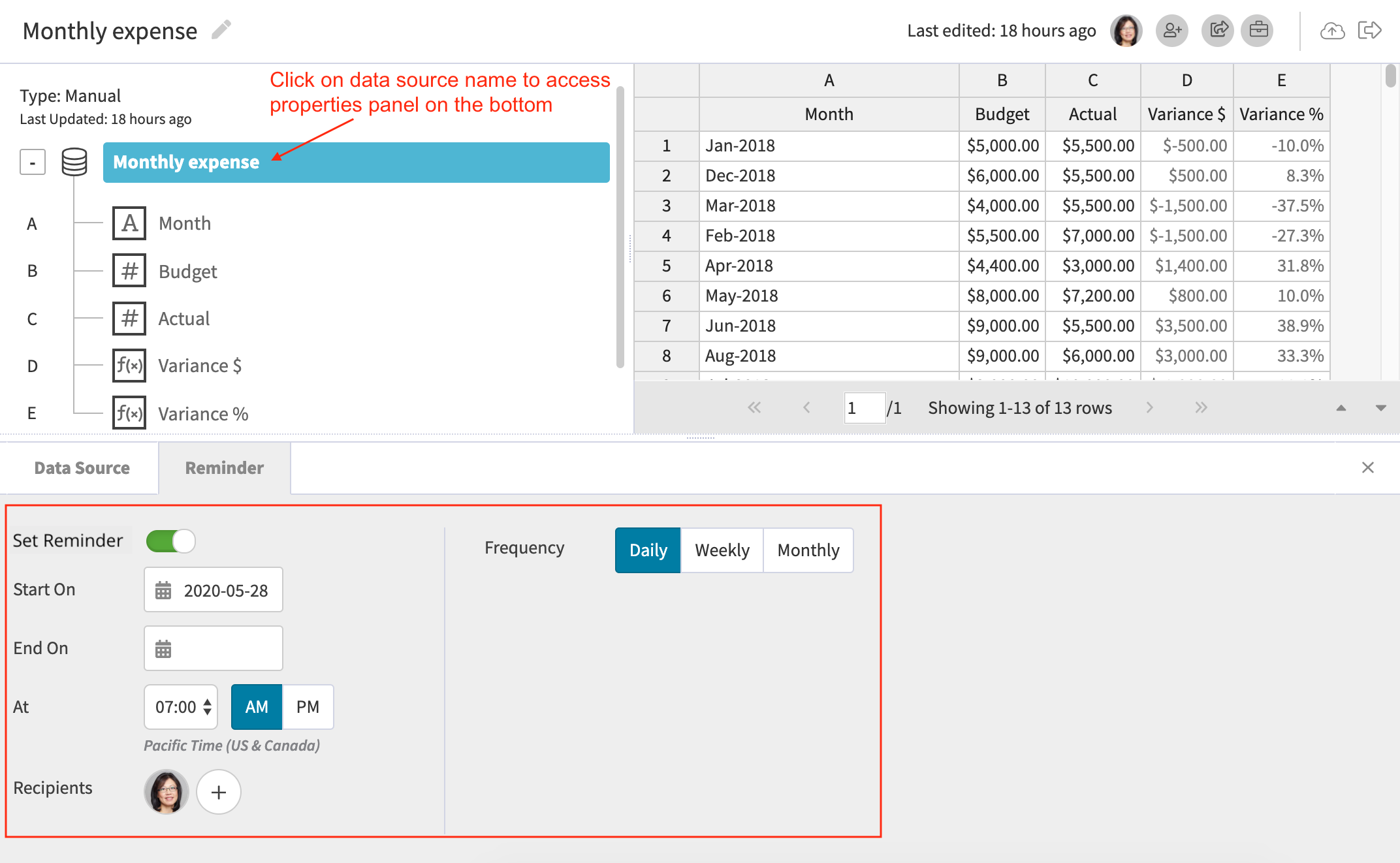Screen dimensions: 1400x863
Task: Add a recipient with the plus button
Action: (x=219, y=792)
